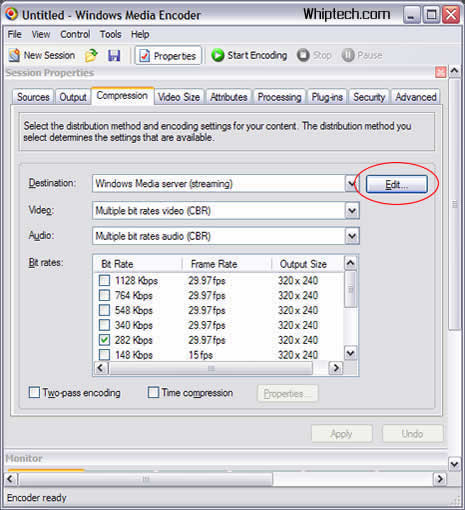Screen dimensions: 465x510
Task: Expand the Video mode dropdown
Action: [352, 211]
